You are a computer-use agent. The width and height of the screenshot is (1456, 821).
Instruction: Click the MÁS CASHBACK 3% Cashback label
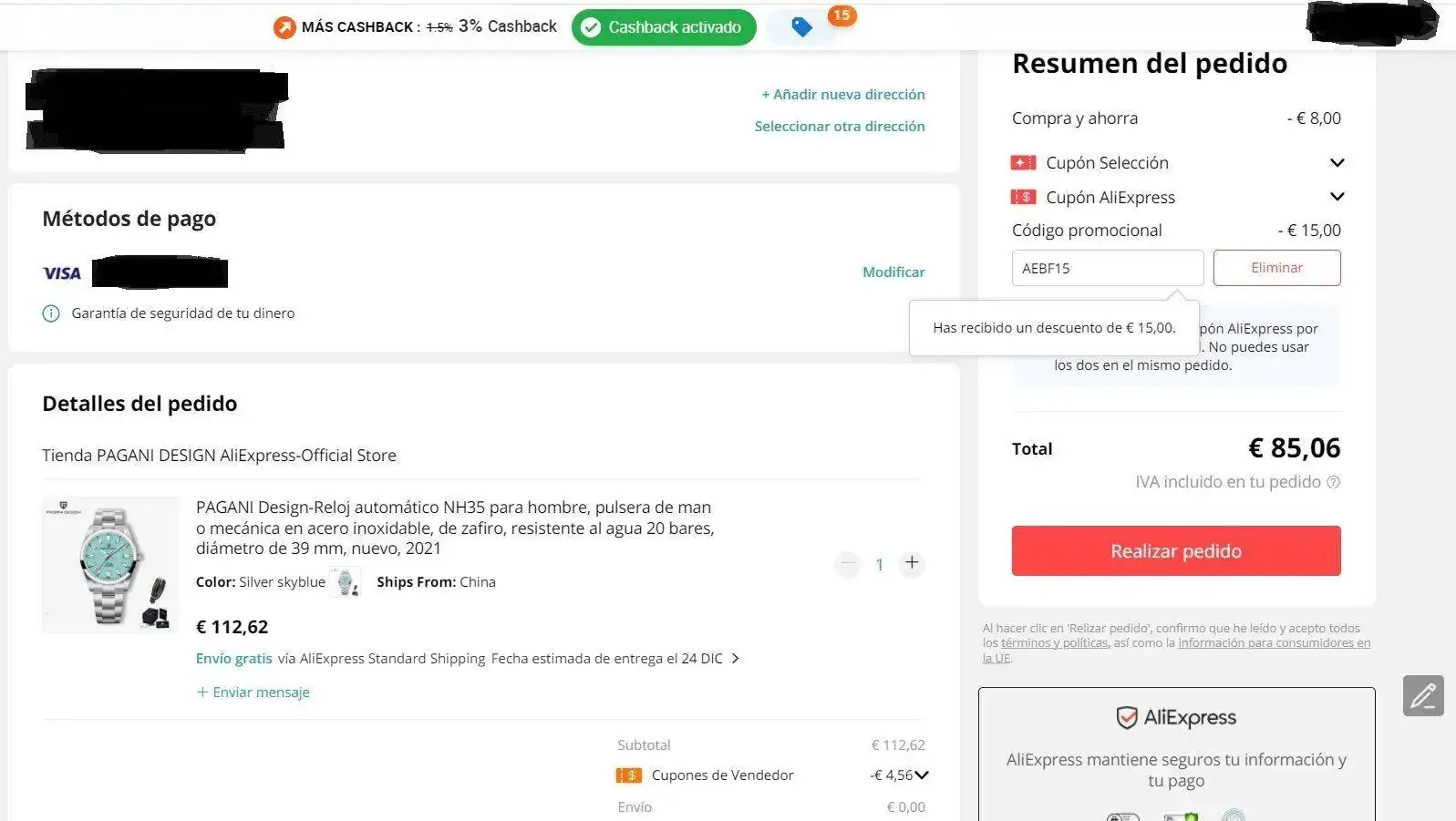click(429, 27)
